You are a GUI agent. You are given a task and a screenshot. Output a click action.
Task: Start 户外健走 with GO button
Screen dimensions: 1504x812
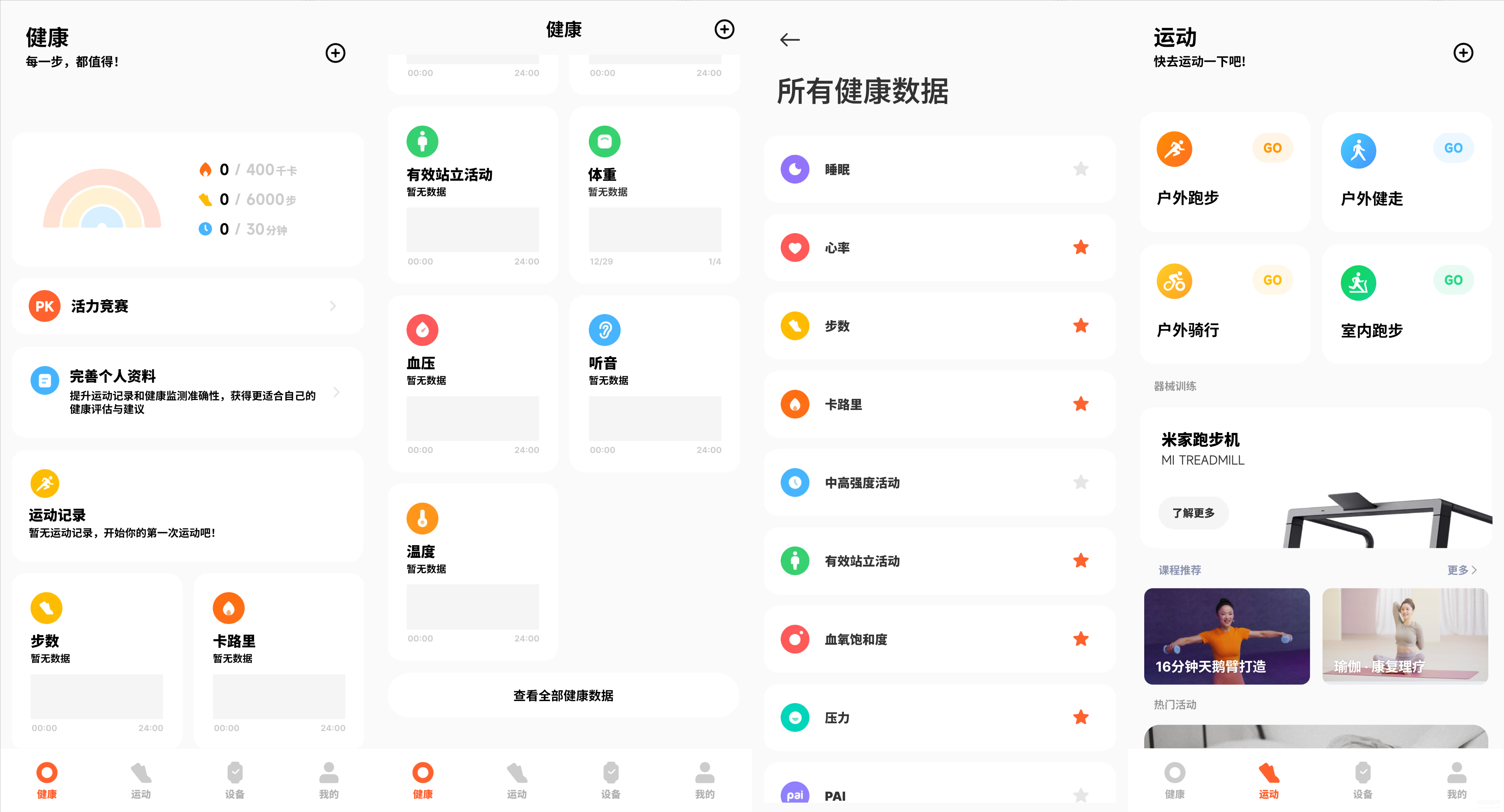click(x=1453, y=148)
